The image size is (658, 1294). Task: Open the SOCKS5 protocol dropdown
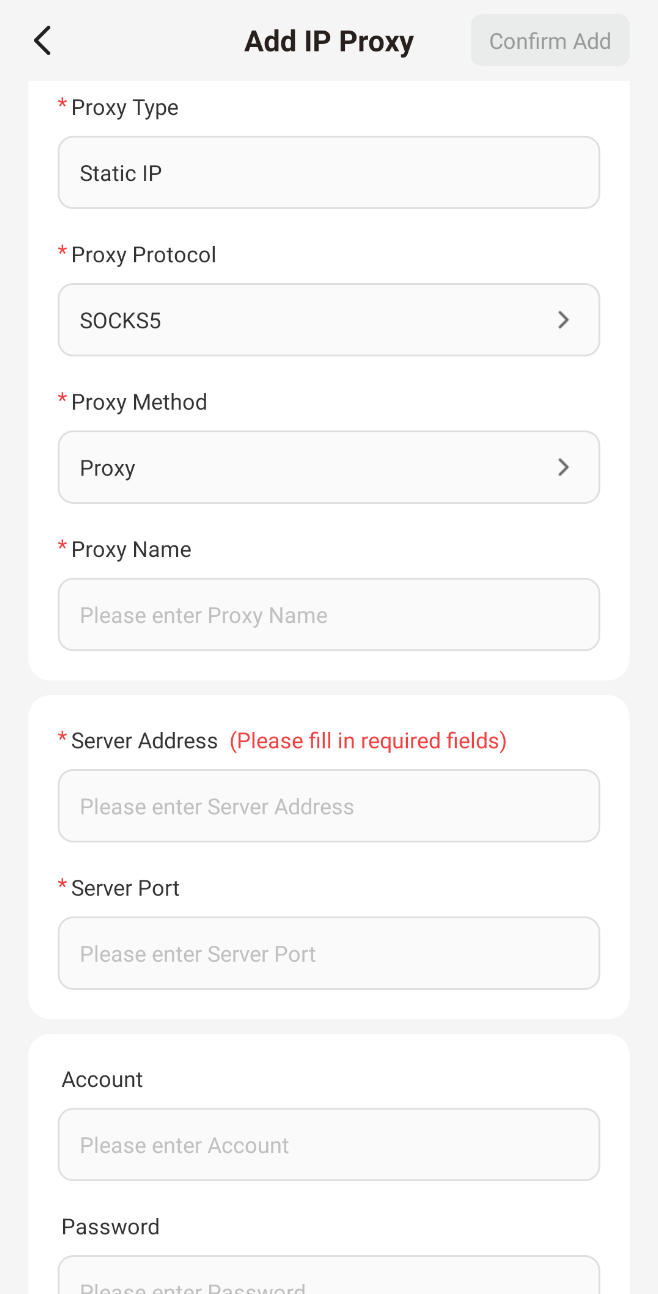[x=328, y=320]
